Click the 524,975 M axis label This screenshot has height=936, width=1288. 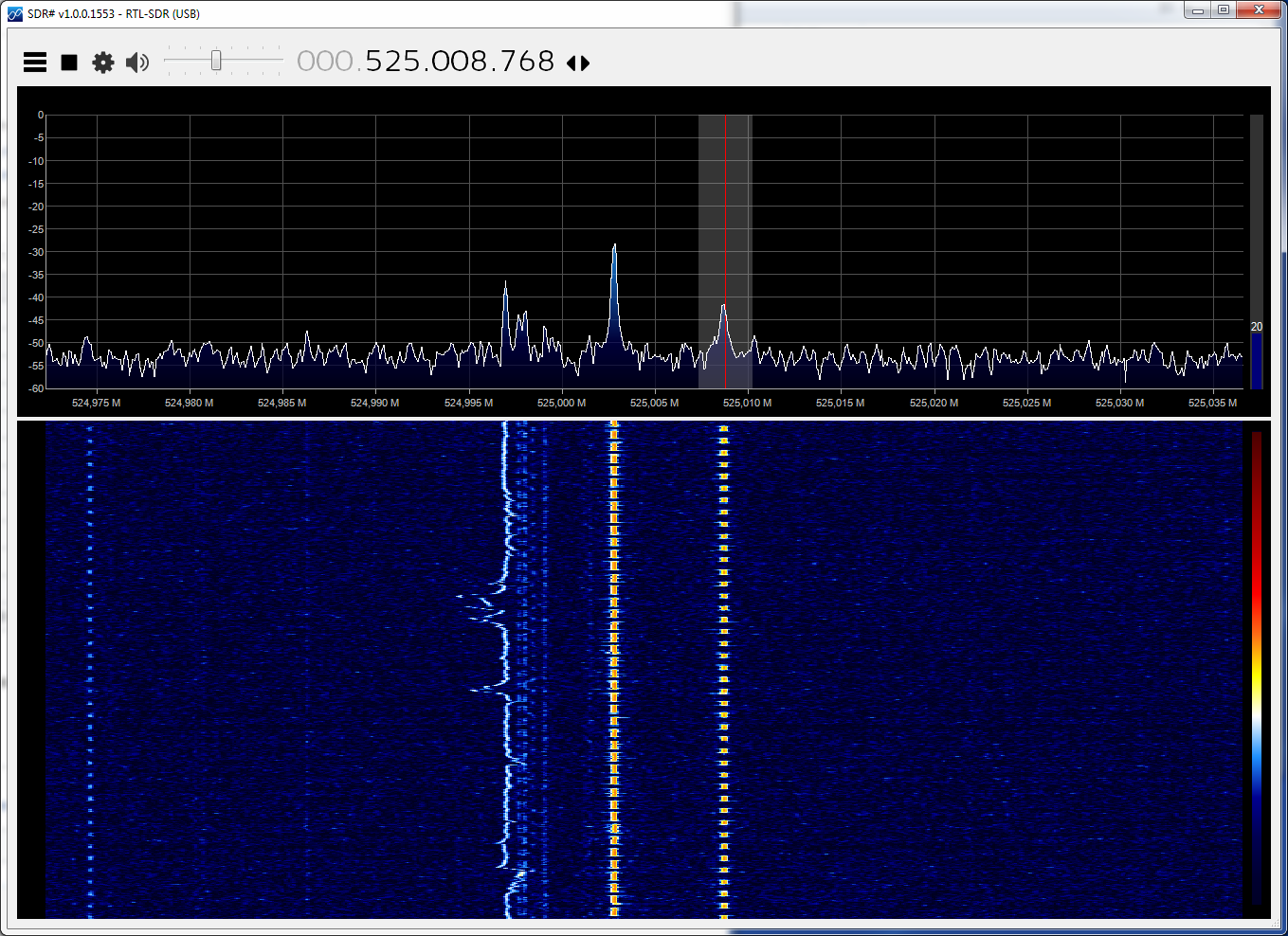pyautogui.click(x=96, y=403)
